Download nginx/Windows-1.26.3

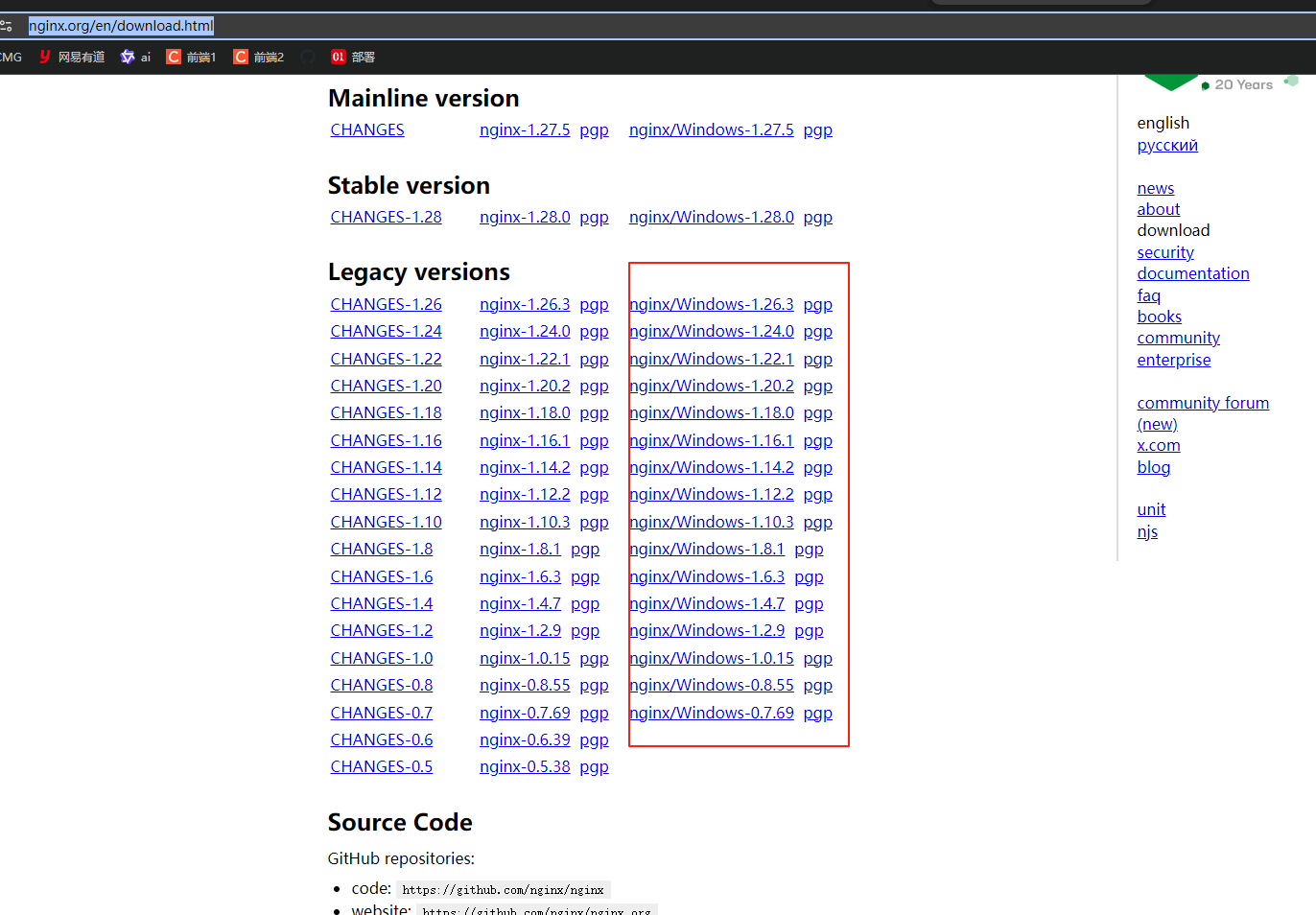pos(712,304)
